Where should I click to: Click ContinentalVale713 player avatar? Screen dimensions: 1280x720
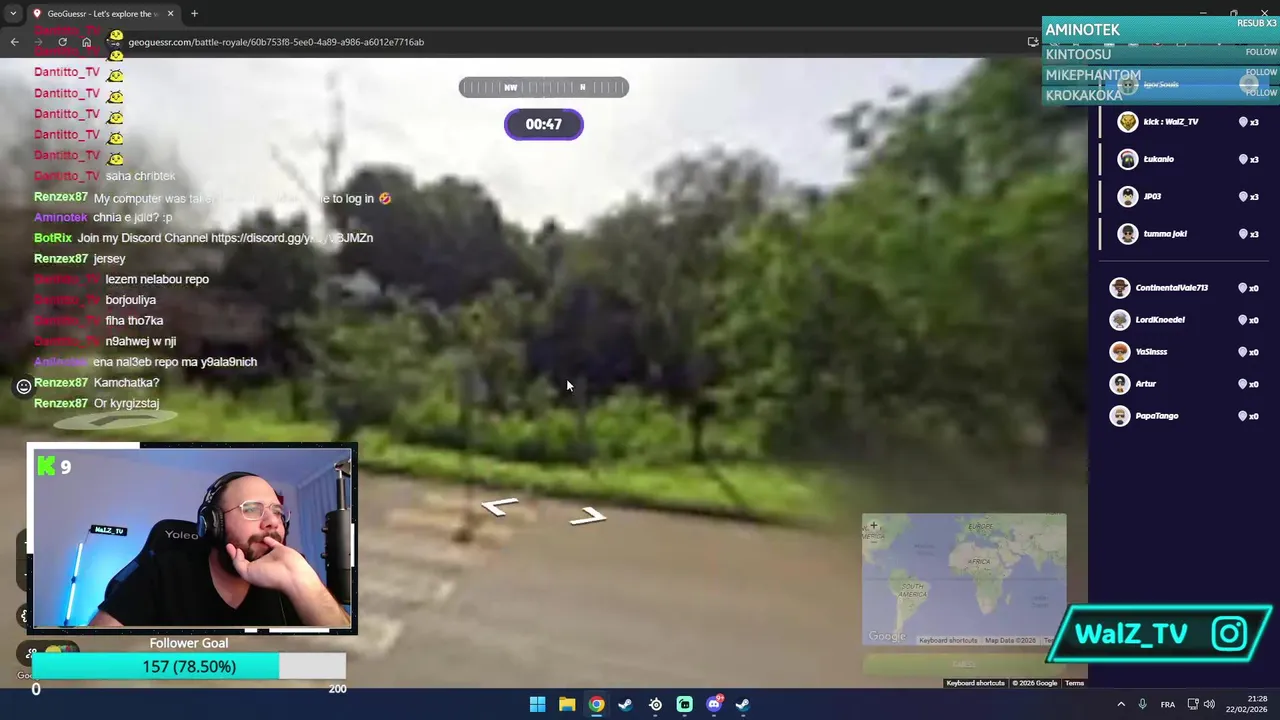(x=1120, y=288)
